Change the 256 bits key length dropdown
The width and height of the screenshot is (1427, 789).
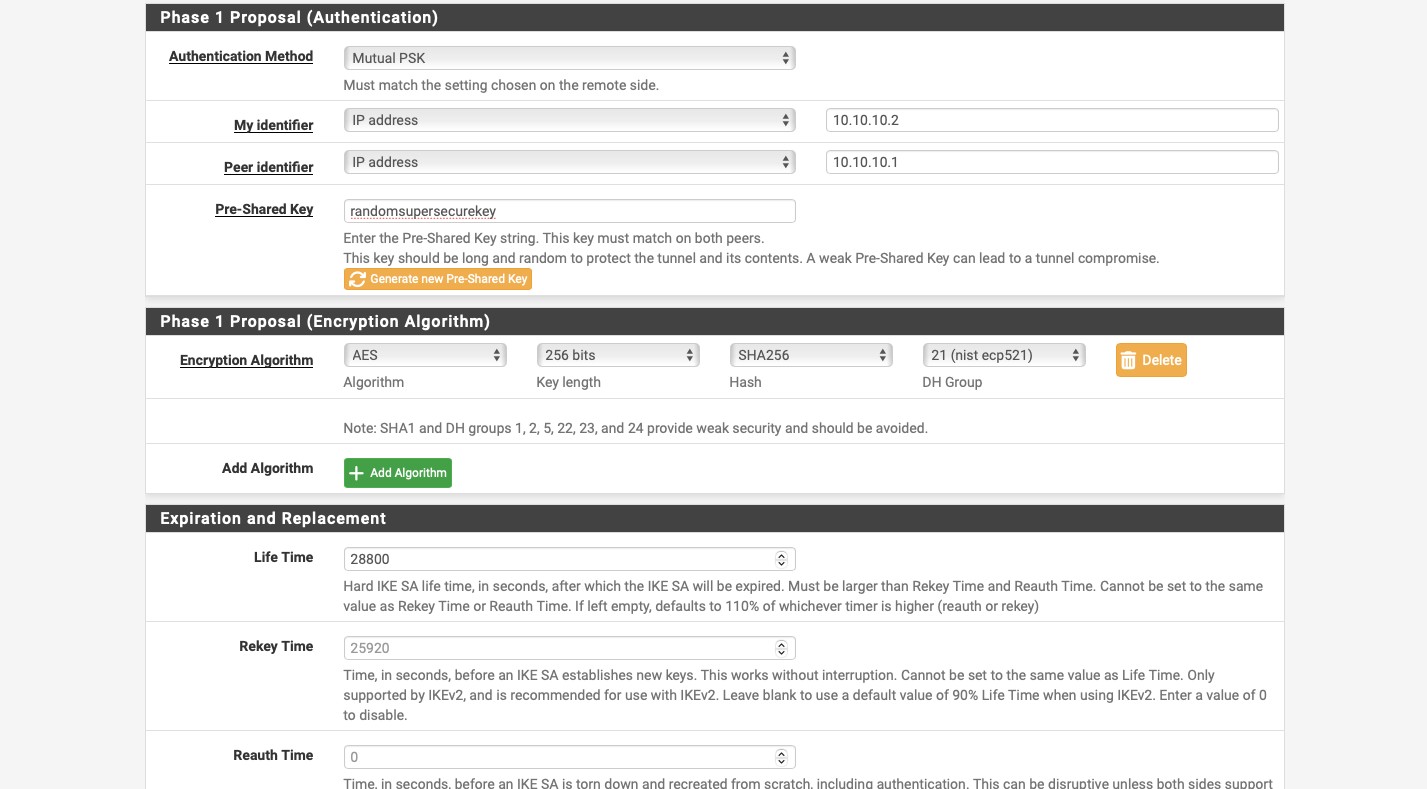pyautogui.click(x=617, y=355)
